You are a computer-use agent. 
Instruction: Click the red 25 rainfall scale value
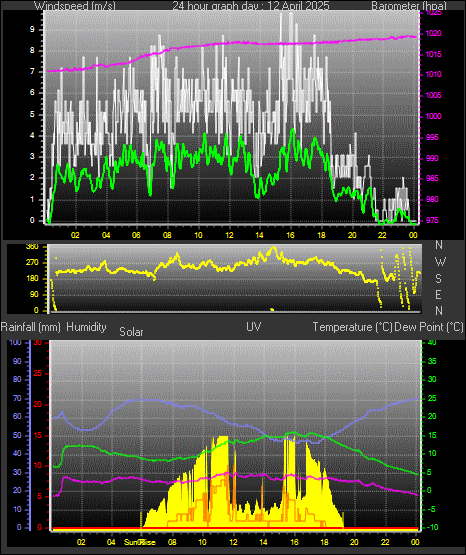38,373
